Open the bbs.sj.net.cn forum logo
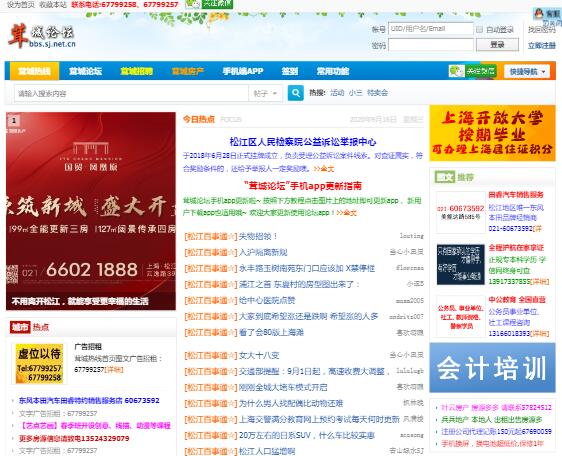 click(42, 36)
